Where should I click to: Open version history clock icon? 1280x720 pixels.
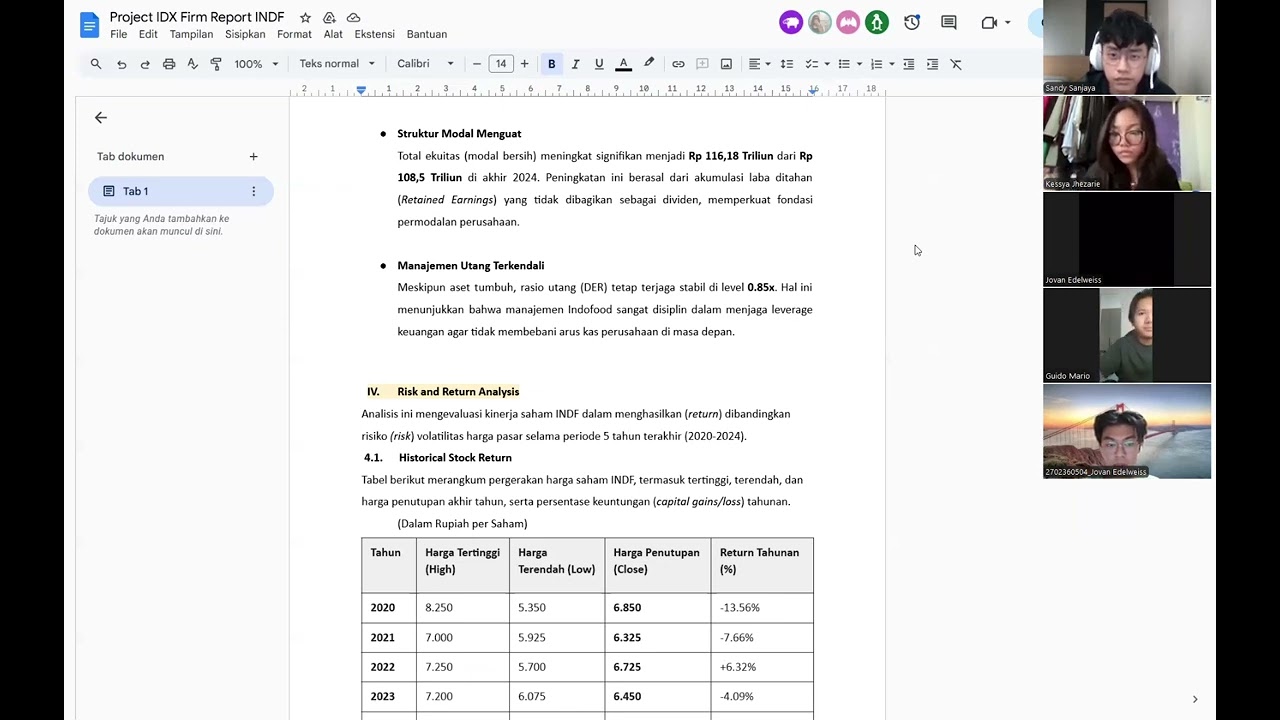point(912,22)
